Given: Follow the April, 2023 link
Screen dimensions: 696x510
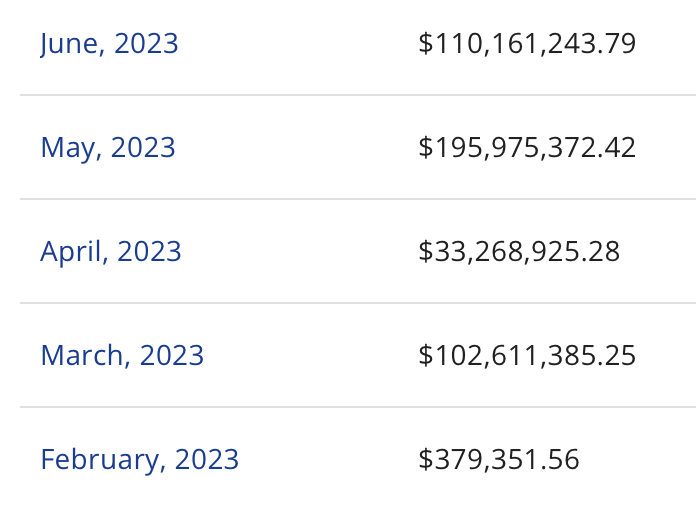Looking at the screenshot, I should coord(111,252).
